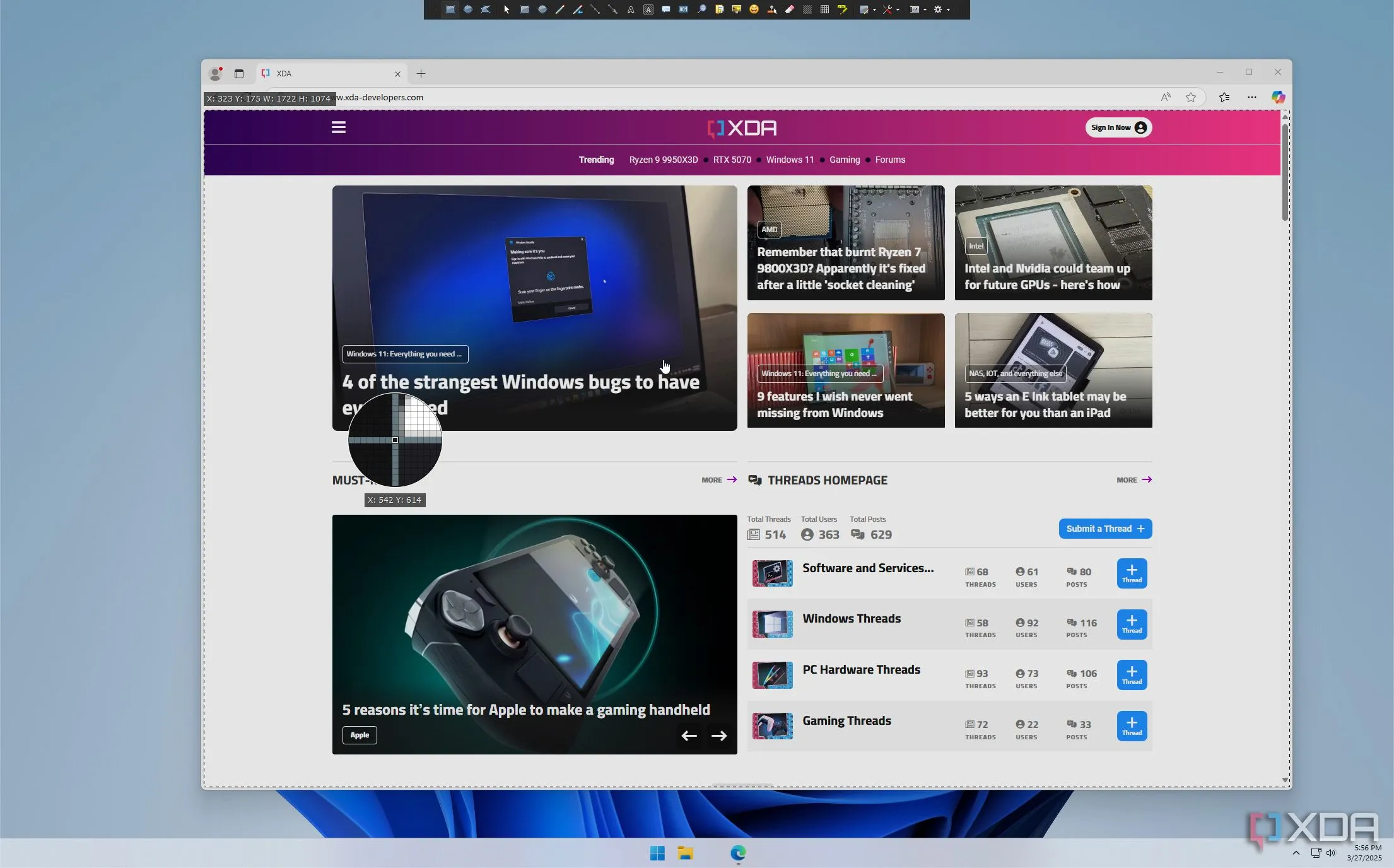Toggle the blur hatch pattern tool
Screen dimensions: 1394x868
(x=807, y=9)
